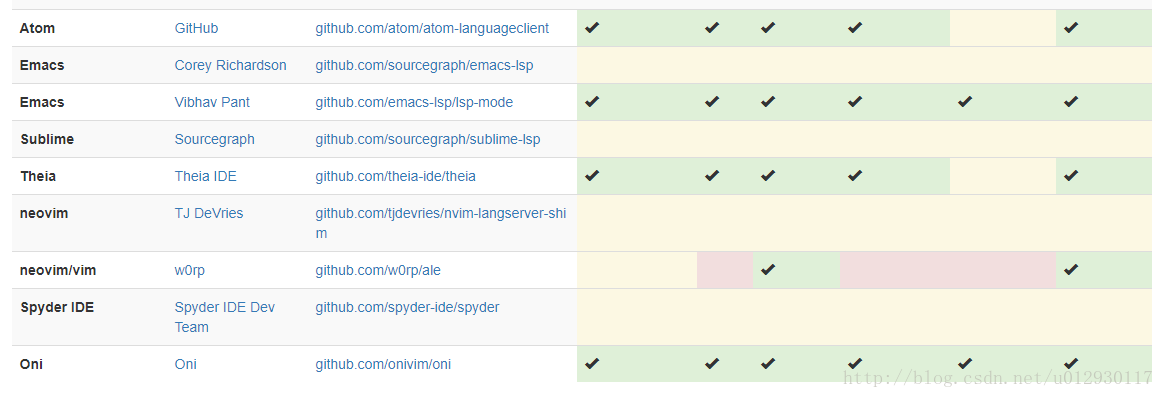The width and height of the screenshot is (1164, 398).
Task: Click the only checkmark in the yellow-gapped lsp-mode row's fifth column
Action: coord(964,102)
